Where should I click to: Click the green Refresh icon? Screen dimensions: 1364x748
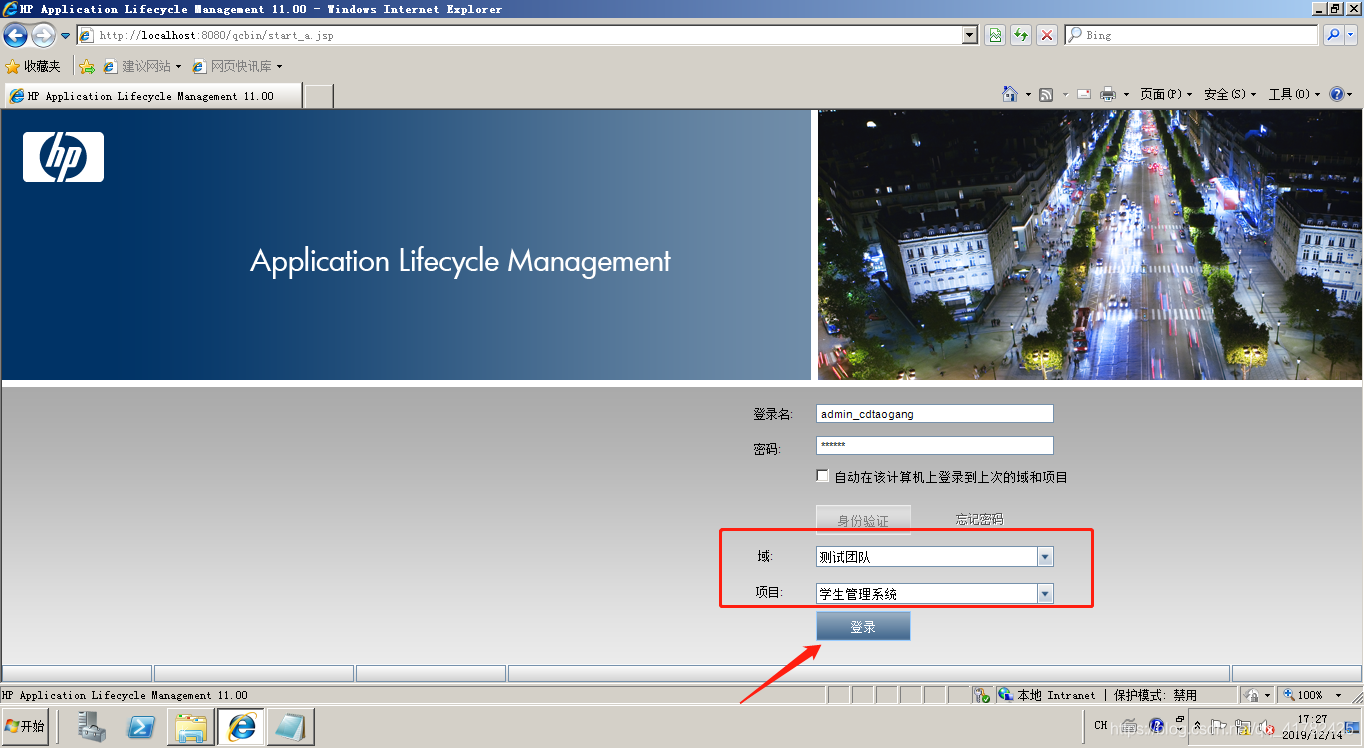1021,35
